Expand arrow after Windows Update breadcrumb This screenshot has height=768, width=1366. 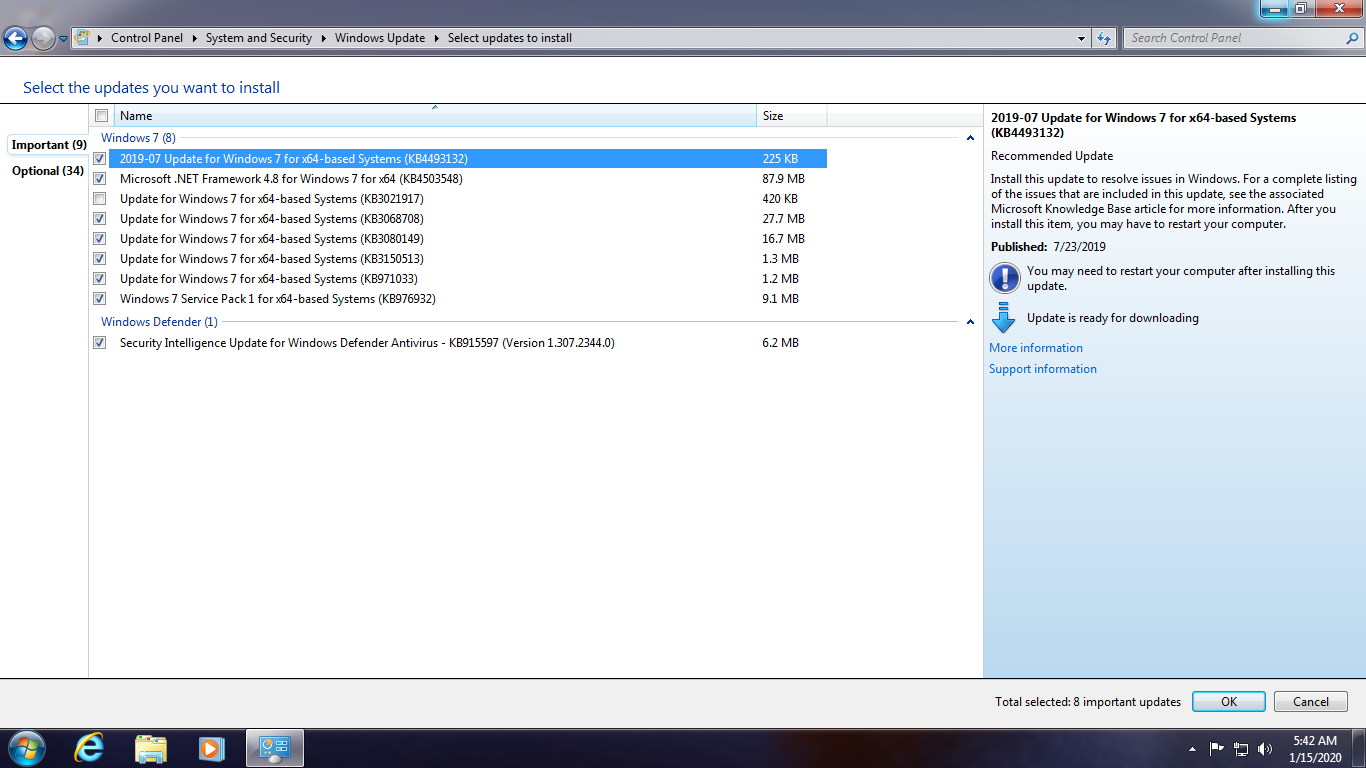437,38
